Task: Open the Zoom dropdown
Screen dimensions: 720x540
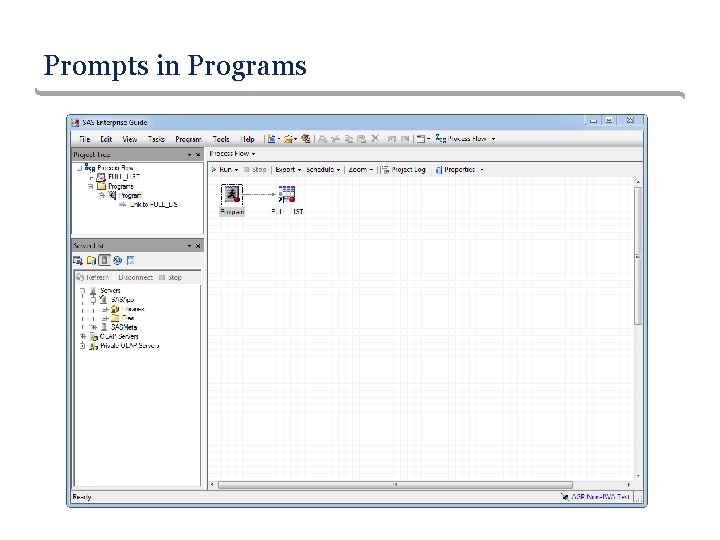Action: coord(360,169)
